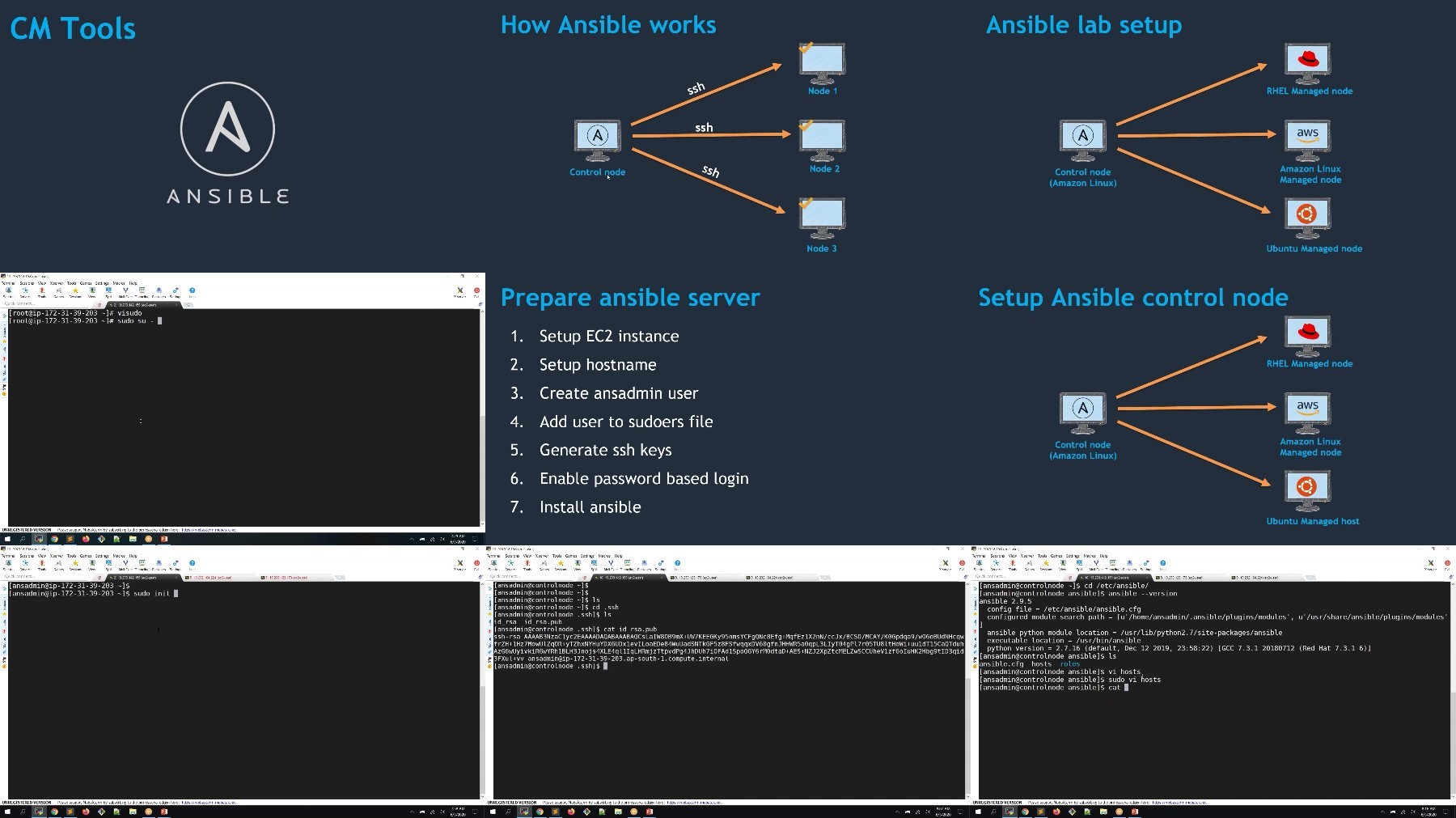Click Session toolbar icon in the visudo terminal window
Screen dimensions: 1456x818
tap(8, 291)
